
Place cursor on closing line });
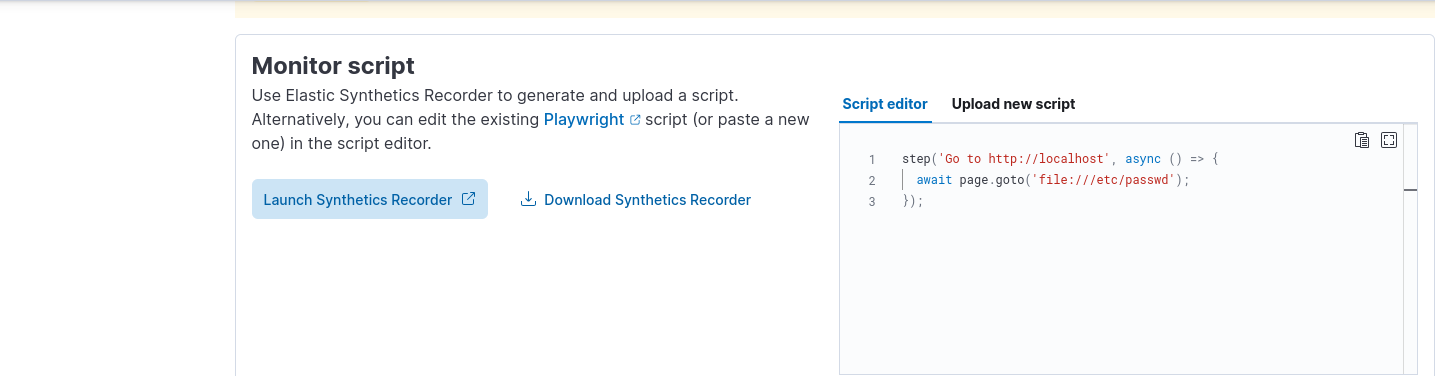(913, 201)
